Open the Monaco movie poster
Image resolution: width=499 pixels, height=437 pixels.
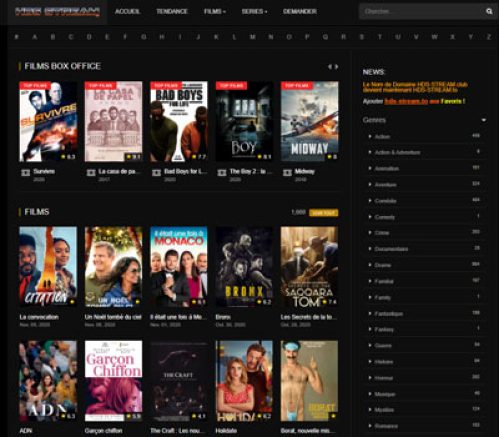[x=179, y=267]
